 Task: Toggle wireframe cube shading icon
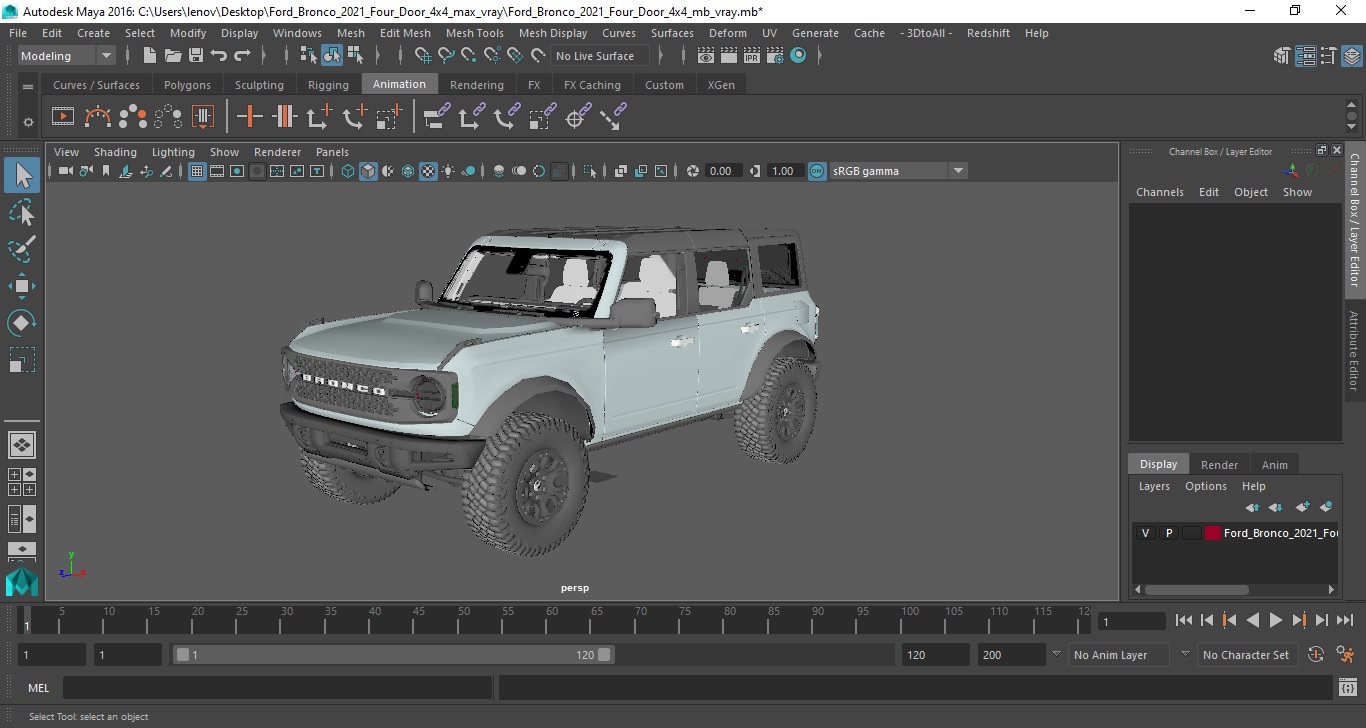click(x=348, y=171)
